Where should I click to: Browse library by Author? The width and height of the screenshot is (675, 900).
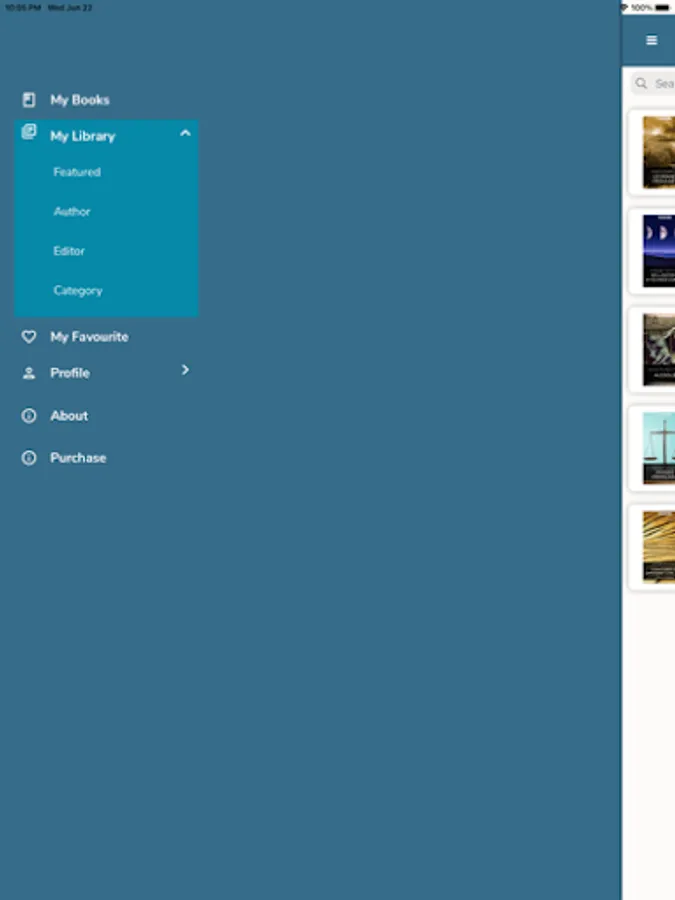[x=72, y=212]
